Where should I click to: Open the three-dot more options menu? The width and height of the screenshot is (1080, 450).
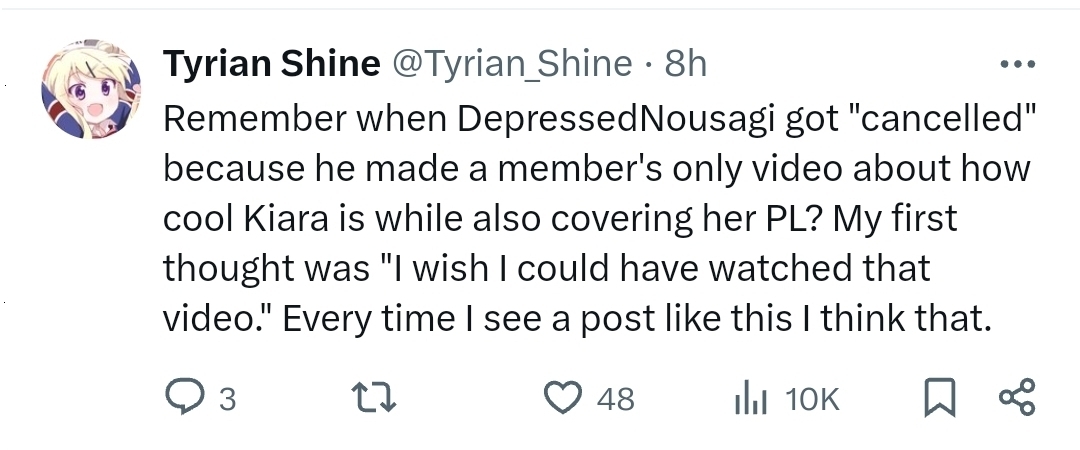[1018, 65]
